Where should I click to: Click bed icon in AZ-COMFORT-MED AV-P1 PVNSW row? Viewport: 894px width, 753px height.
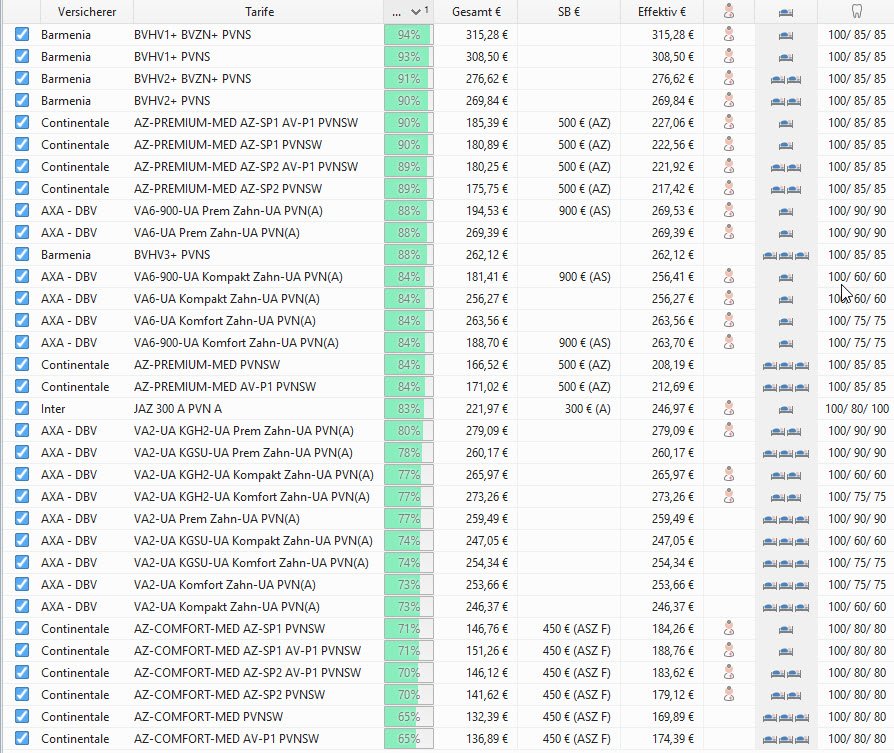[786, 739]
